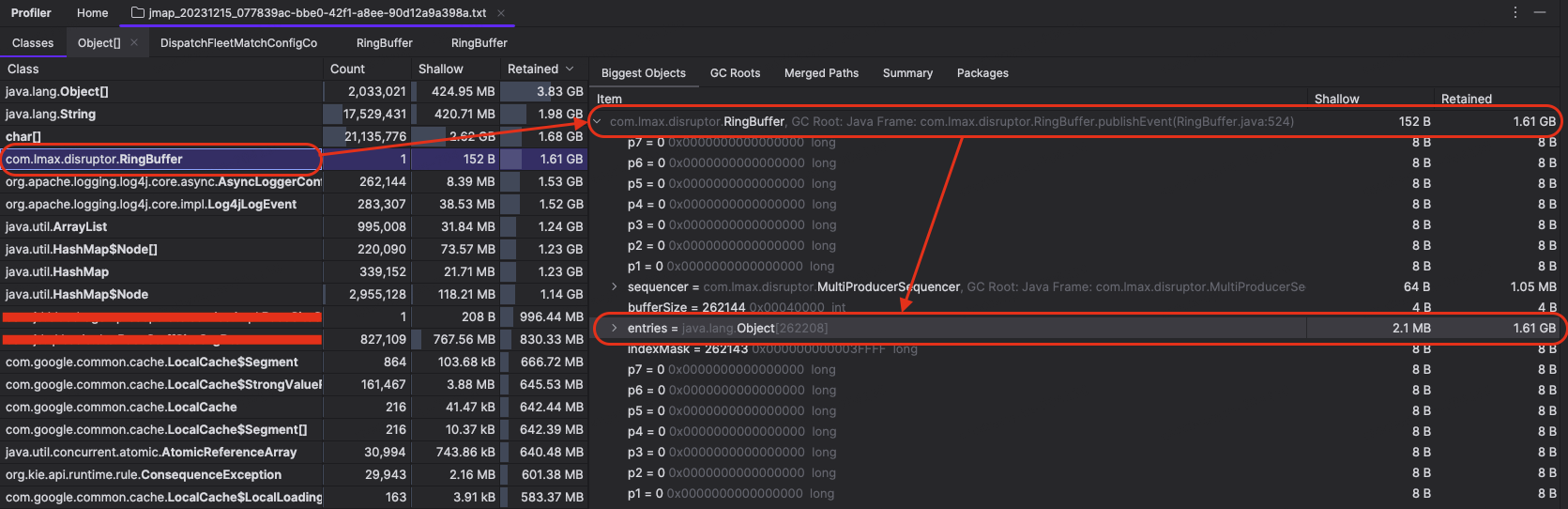
Task: Expand the entries java.lang.Object[262208] node
Action: coord(615,328)
